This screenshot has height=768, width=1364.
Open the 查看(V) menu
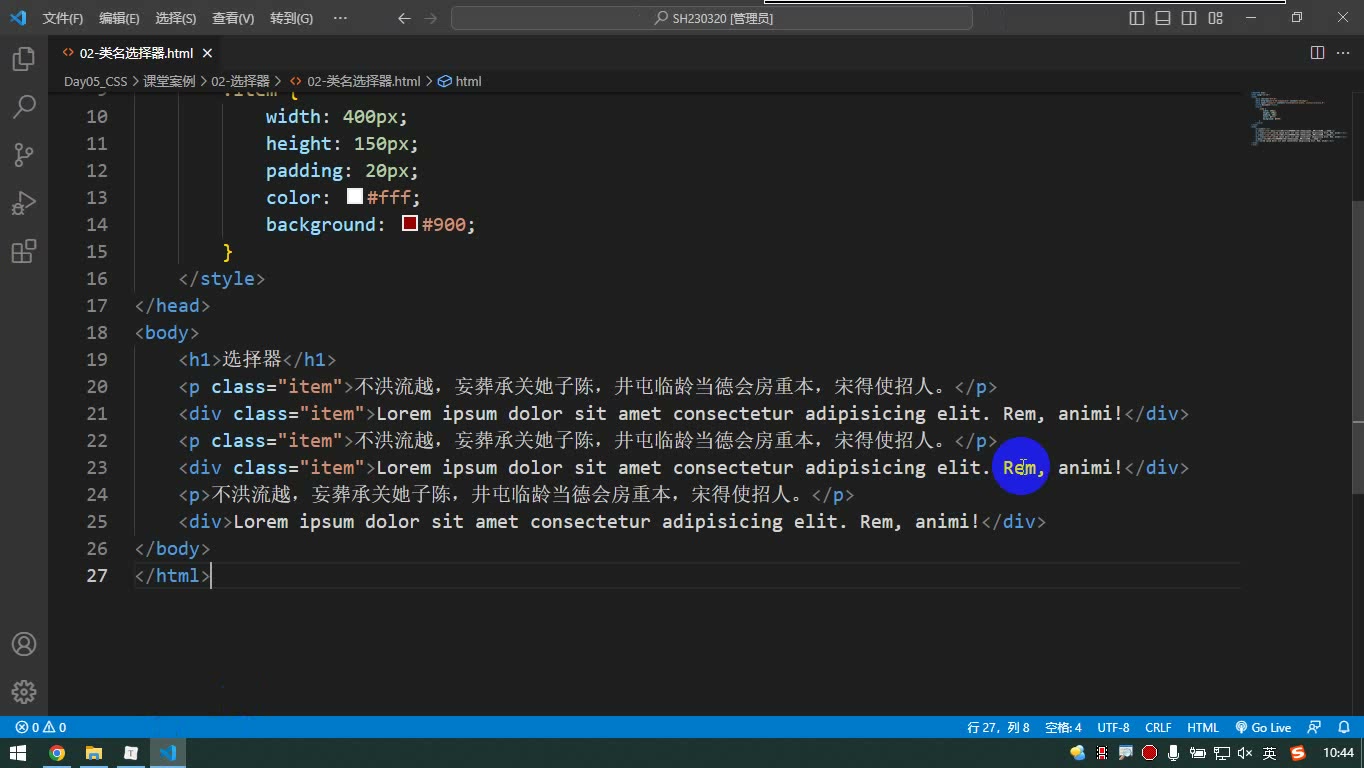(x=233, y=18)
